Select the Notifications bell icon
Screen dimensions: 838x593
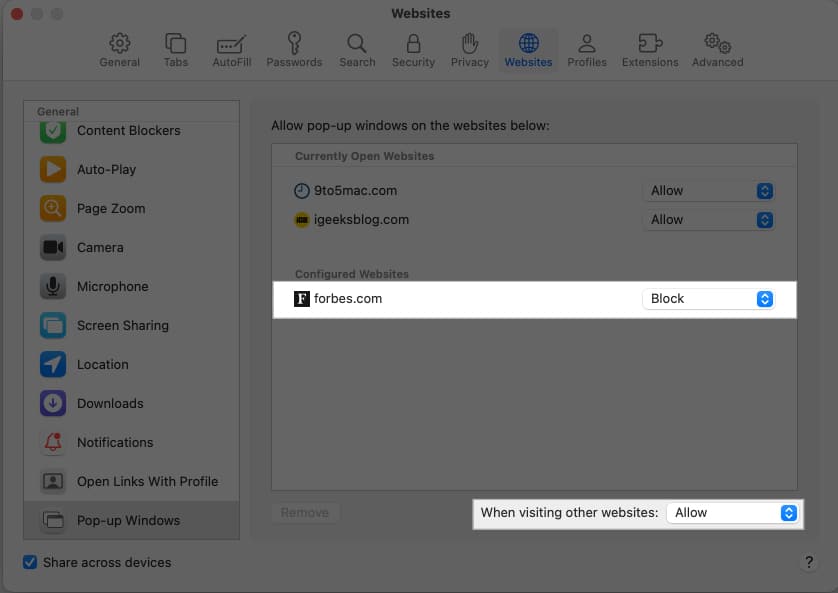point(53,442)
